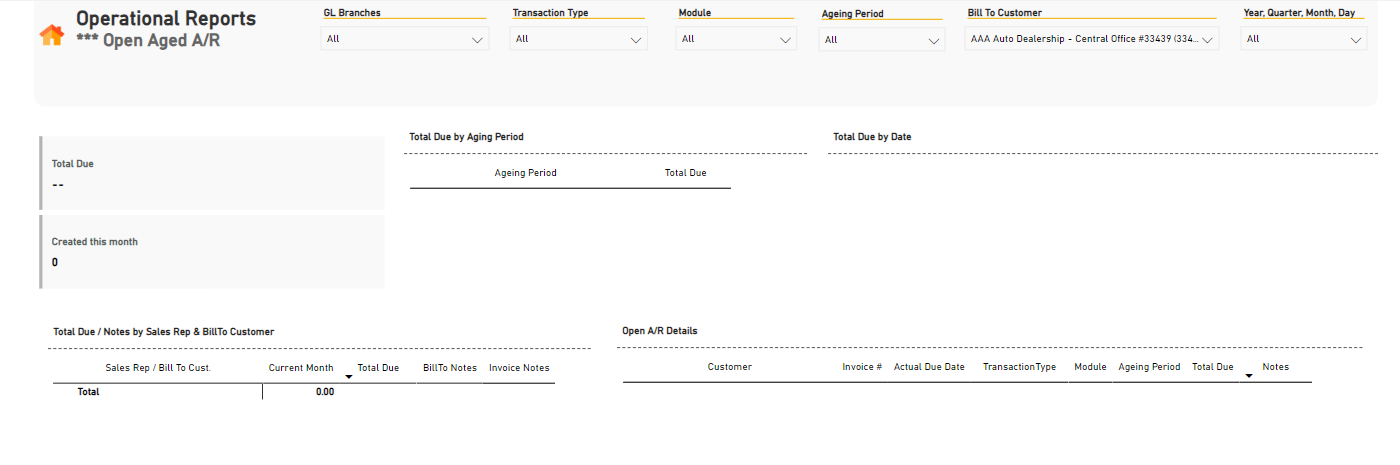Click the Invoice Notes column header

click(519, 368)
